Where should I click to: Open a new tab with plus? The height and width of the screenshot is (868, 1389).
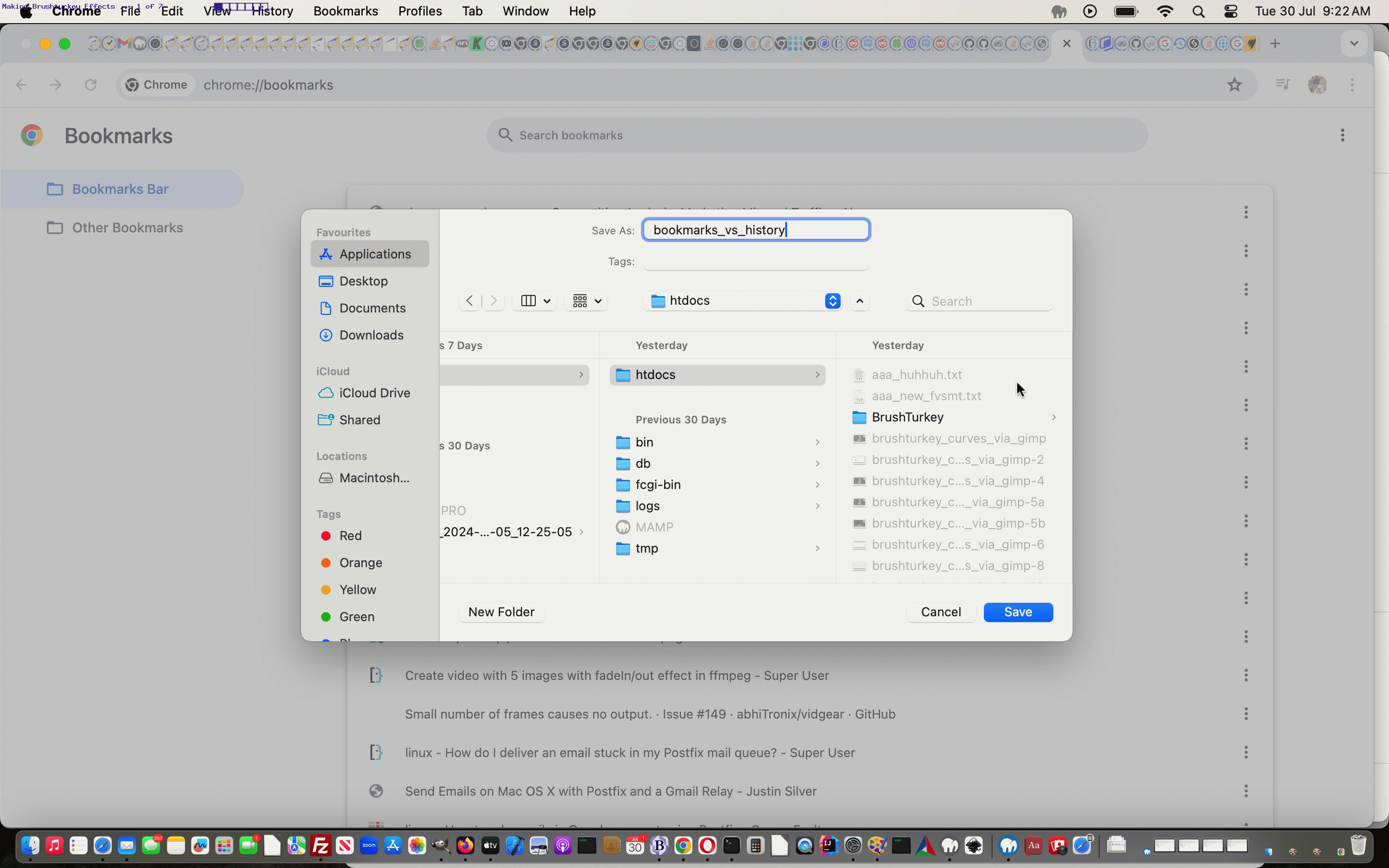pyautogui.click(x=1275, y=43)
